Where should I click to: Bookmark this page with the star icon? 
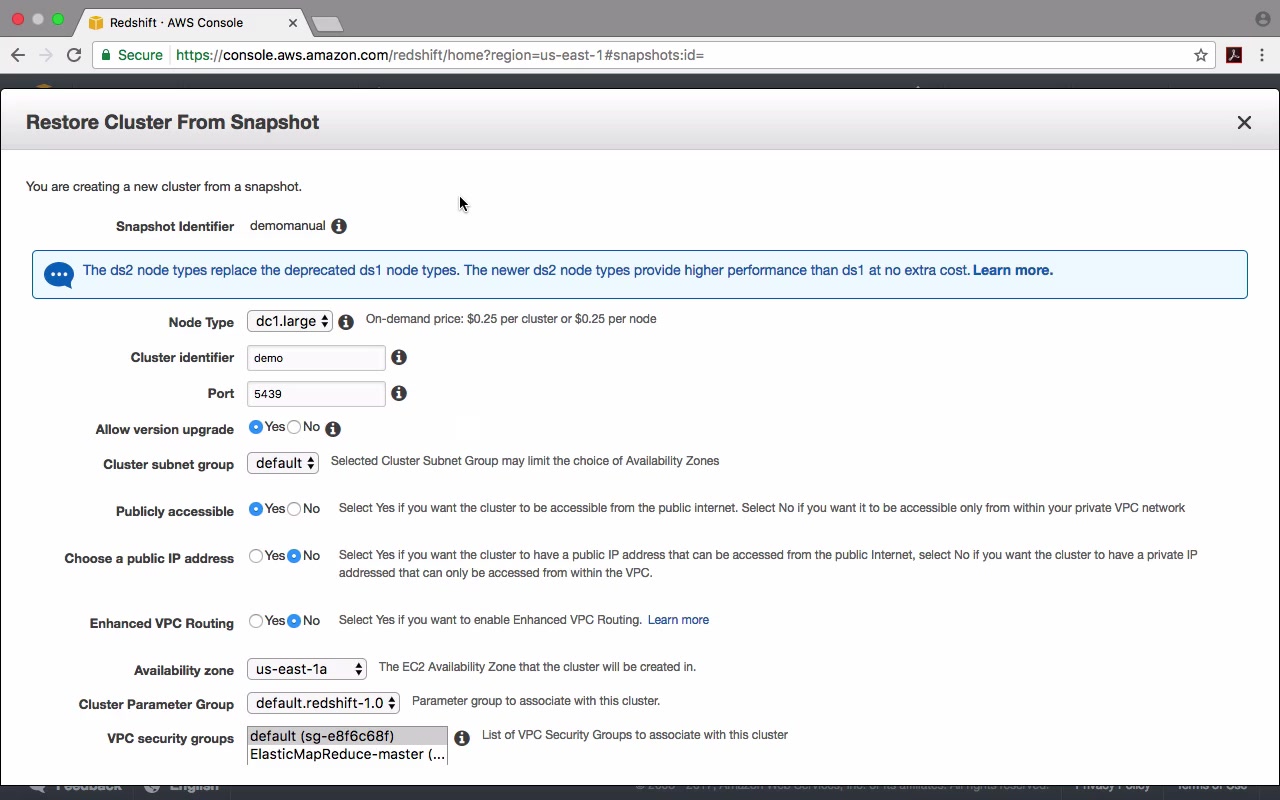click(1201, 55)
